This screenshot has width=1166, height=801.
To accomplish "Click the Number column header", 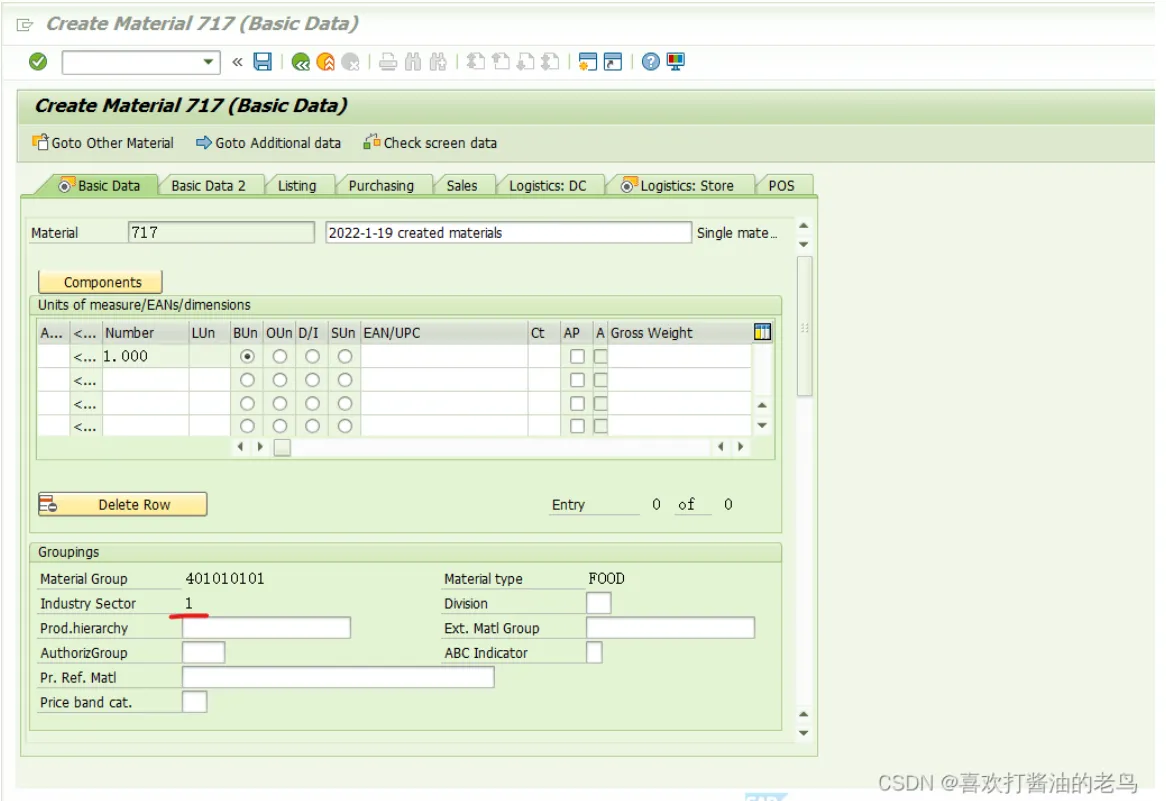I will tap(146, 333).
